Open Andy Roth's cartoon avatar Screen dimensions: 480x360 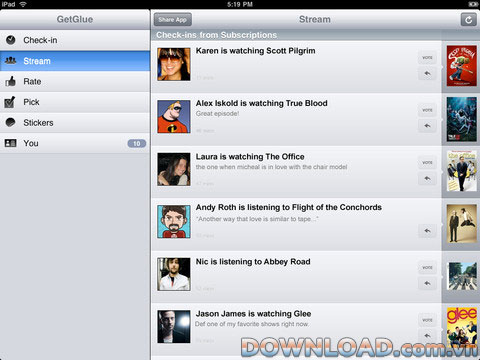click(x=174, y=222)
